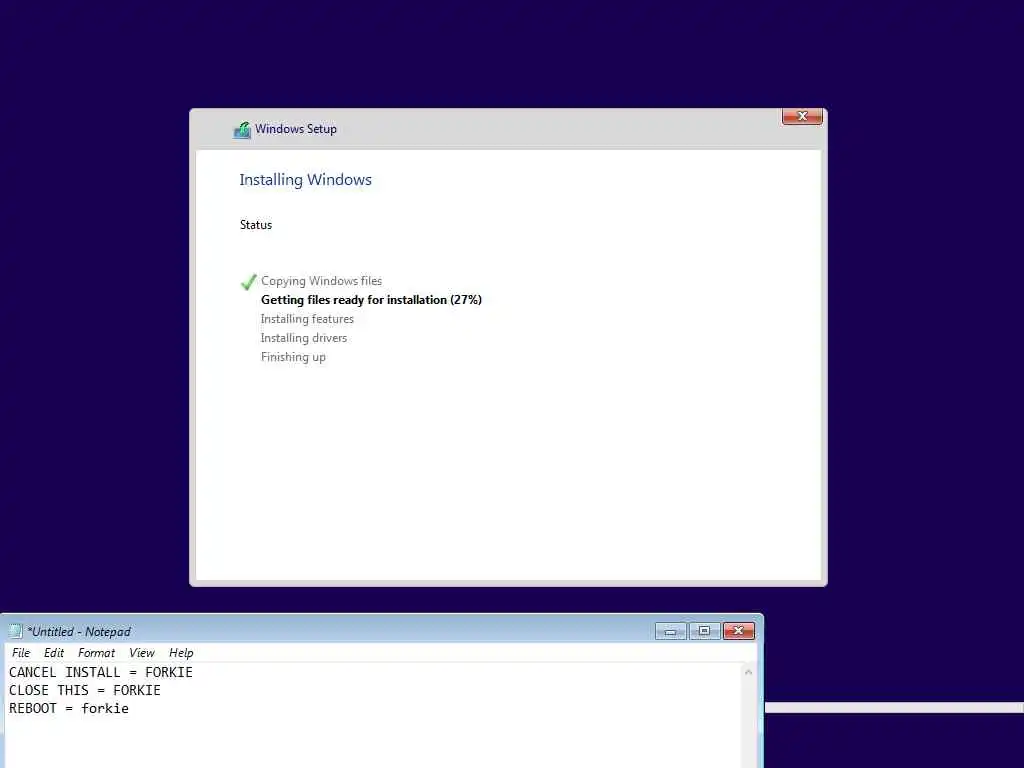Click the 'REBOOT = forkie' line in Notepad

(69, 709)
